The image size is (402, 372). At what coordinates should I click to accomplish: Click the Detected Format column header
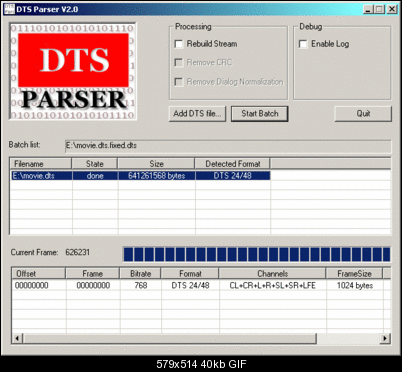point(233,164)
